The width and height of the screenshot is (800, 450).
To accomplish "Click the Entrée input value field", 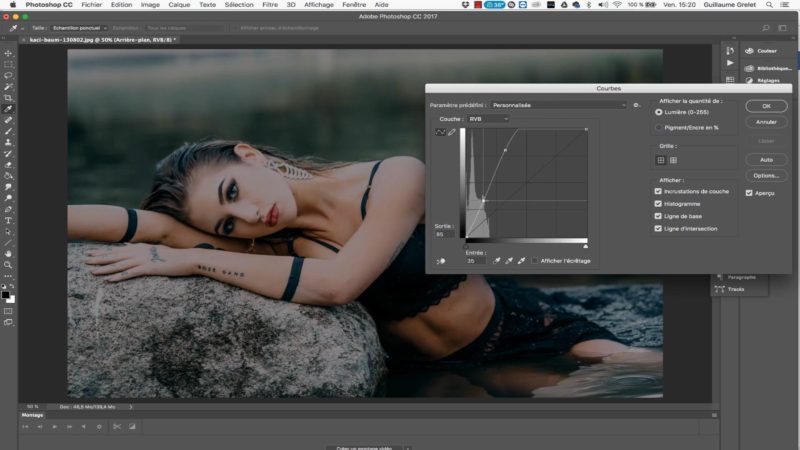I will pyautogui.click(x=474, y=261).
